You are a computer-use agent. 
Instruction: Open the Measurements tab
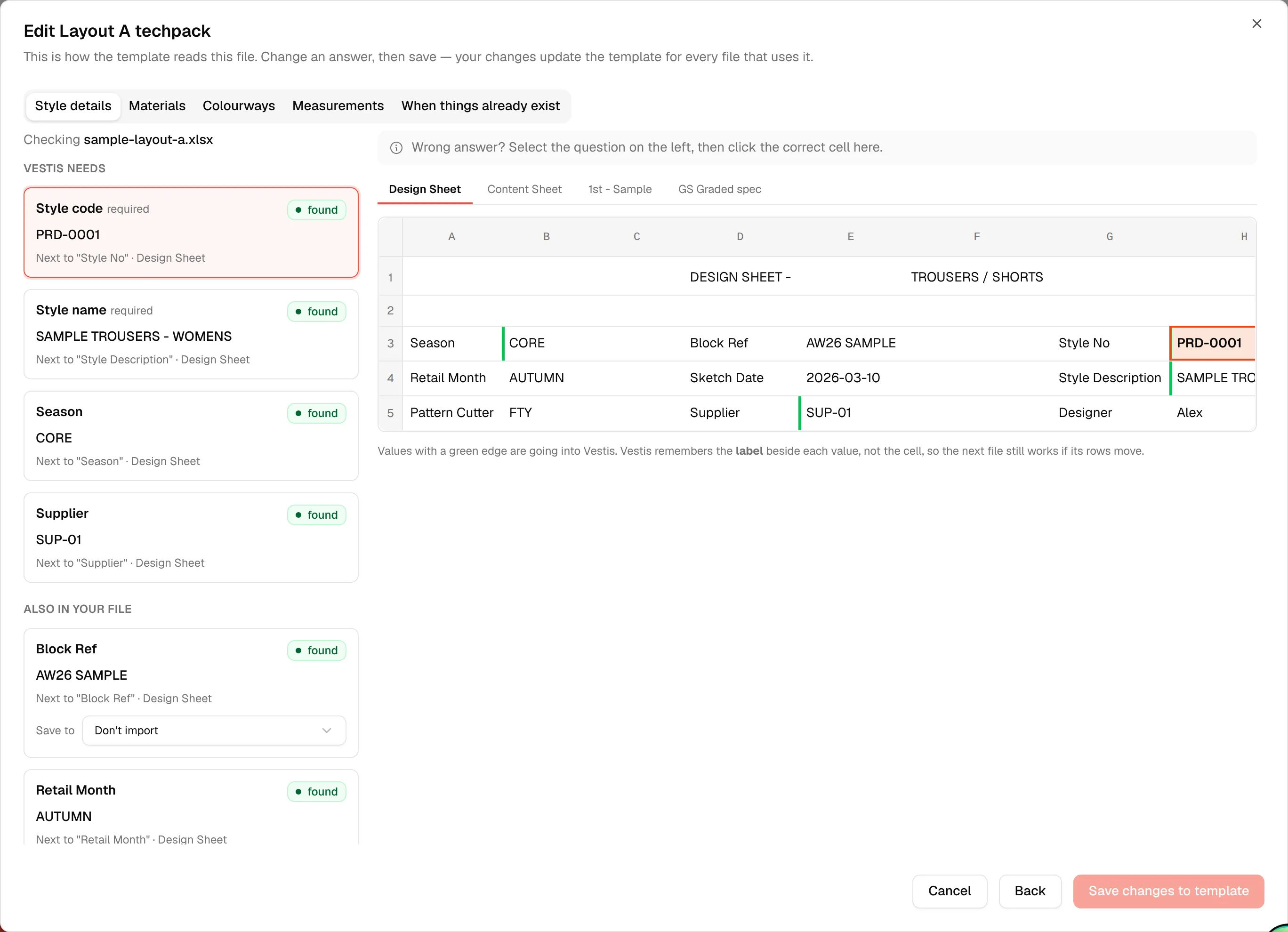click(338, 105)
